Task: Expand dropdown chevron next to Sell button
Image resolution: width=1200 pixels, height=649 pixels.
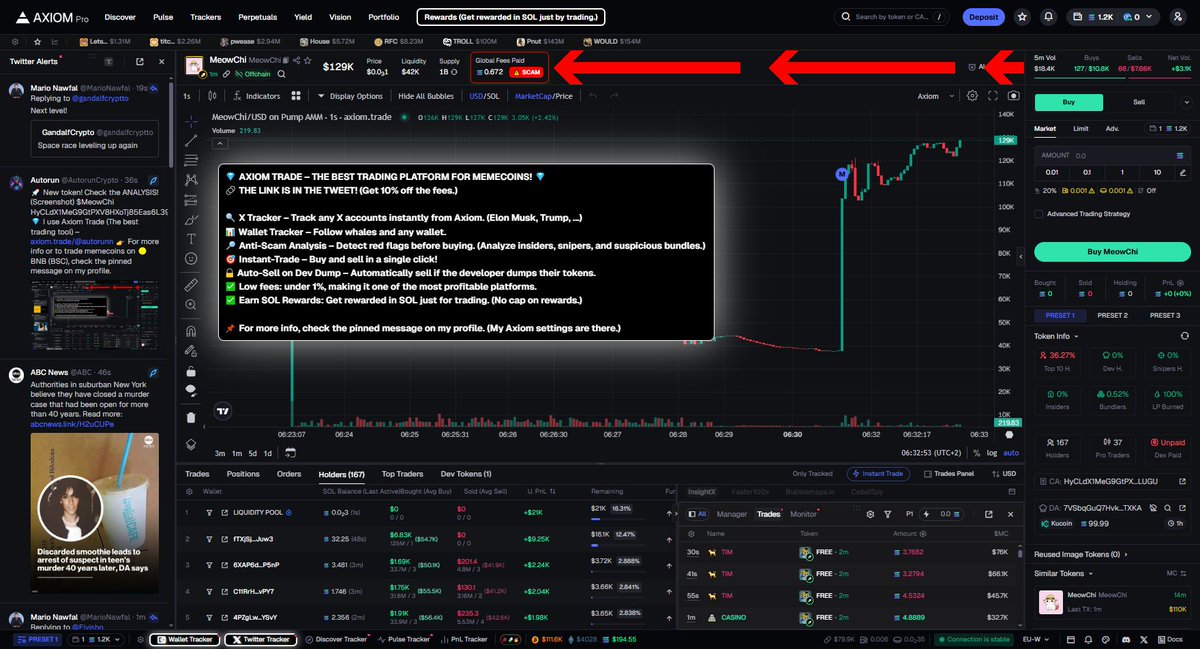Action: click(x=1185, y=102)
